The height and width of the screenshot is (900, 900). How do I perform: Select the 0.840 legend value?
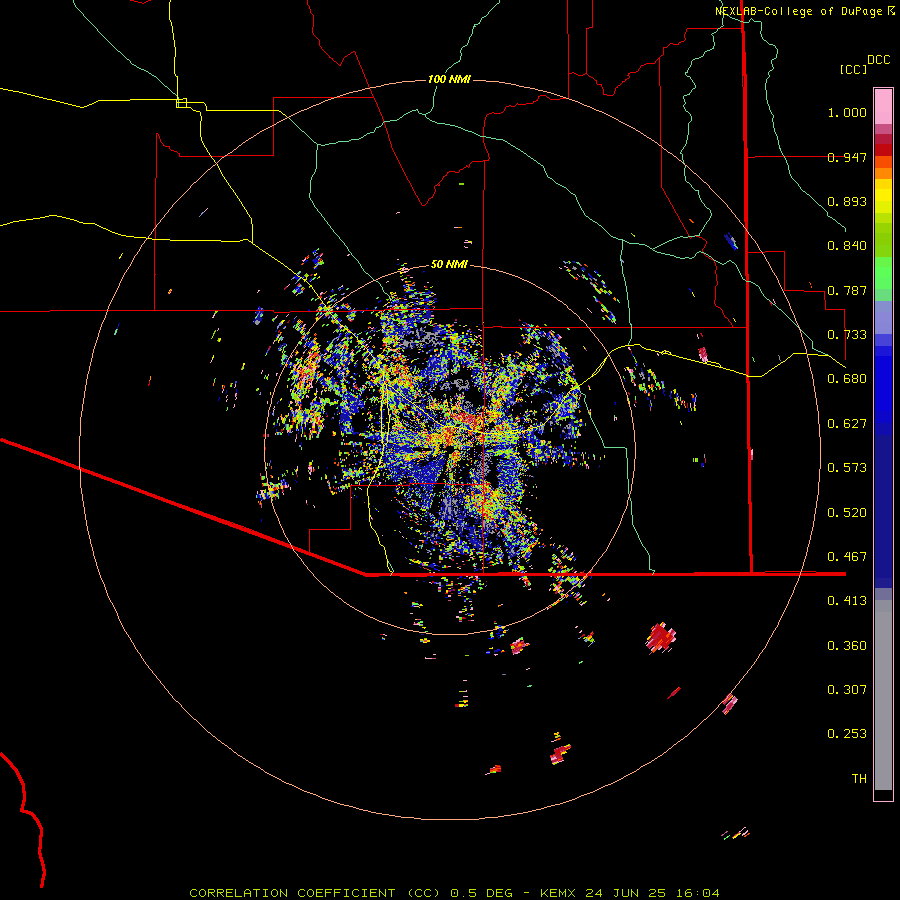tap(847, 246)
